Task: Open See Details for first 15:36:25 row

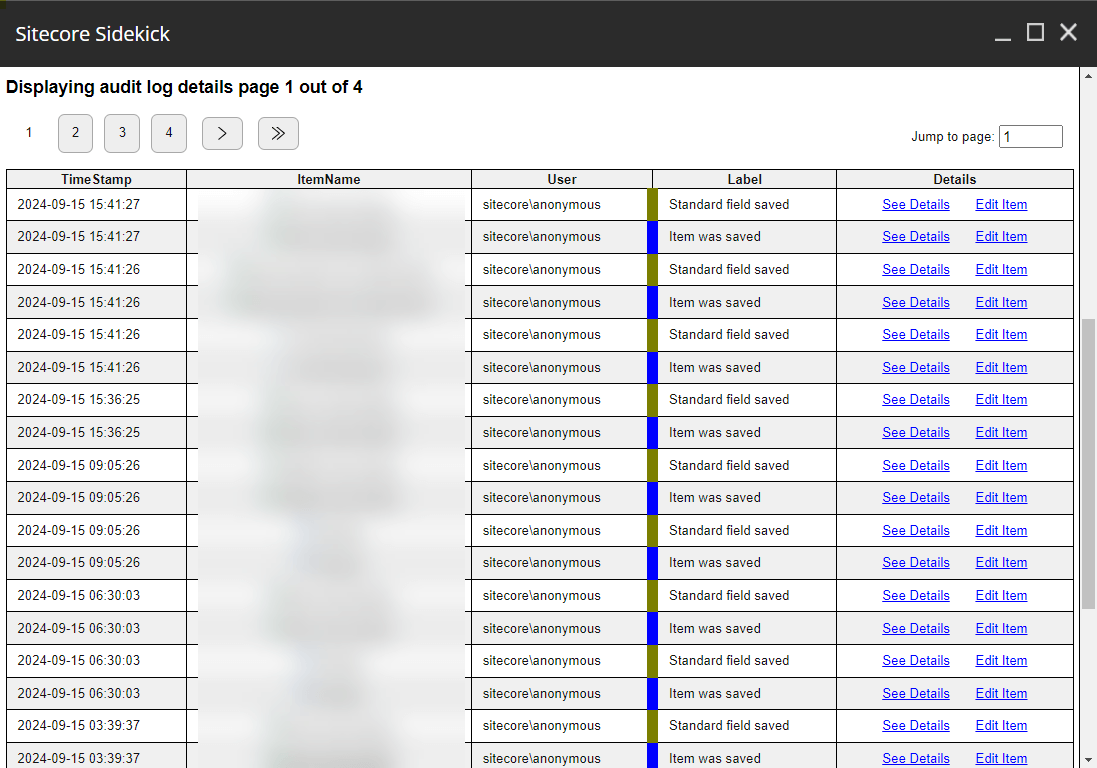Action: (915, 400)
